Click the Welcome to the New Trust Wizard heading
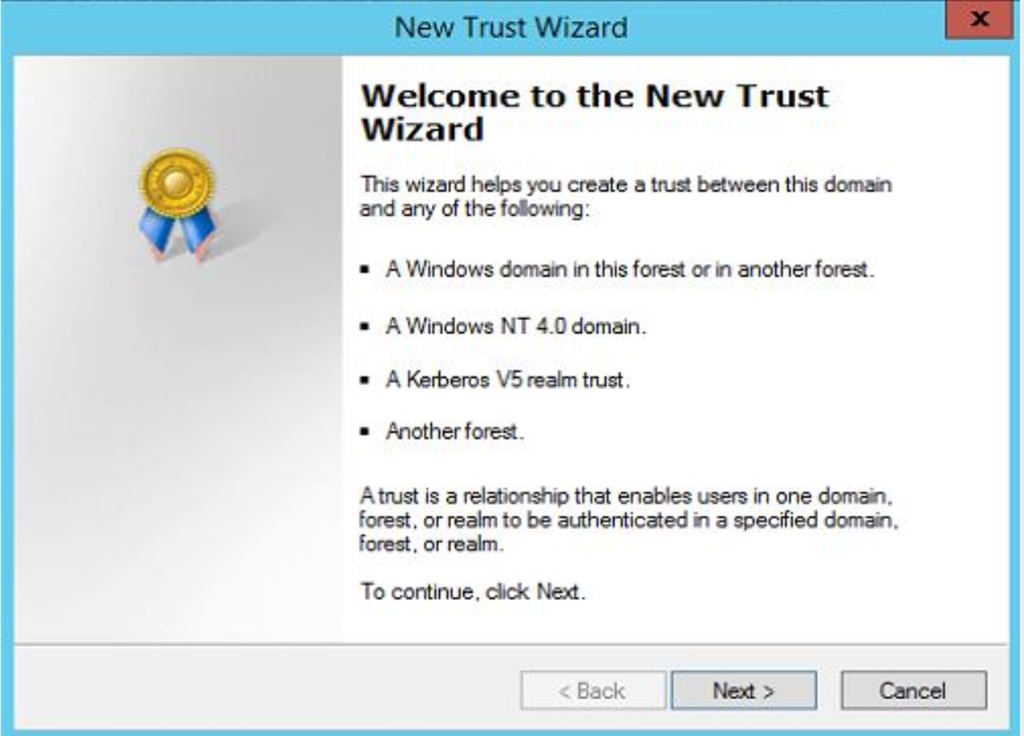The image size is (1024, 736). [594, 112]
